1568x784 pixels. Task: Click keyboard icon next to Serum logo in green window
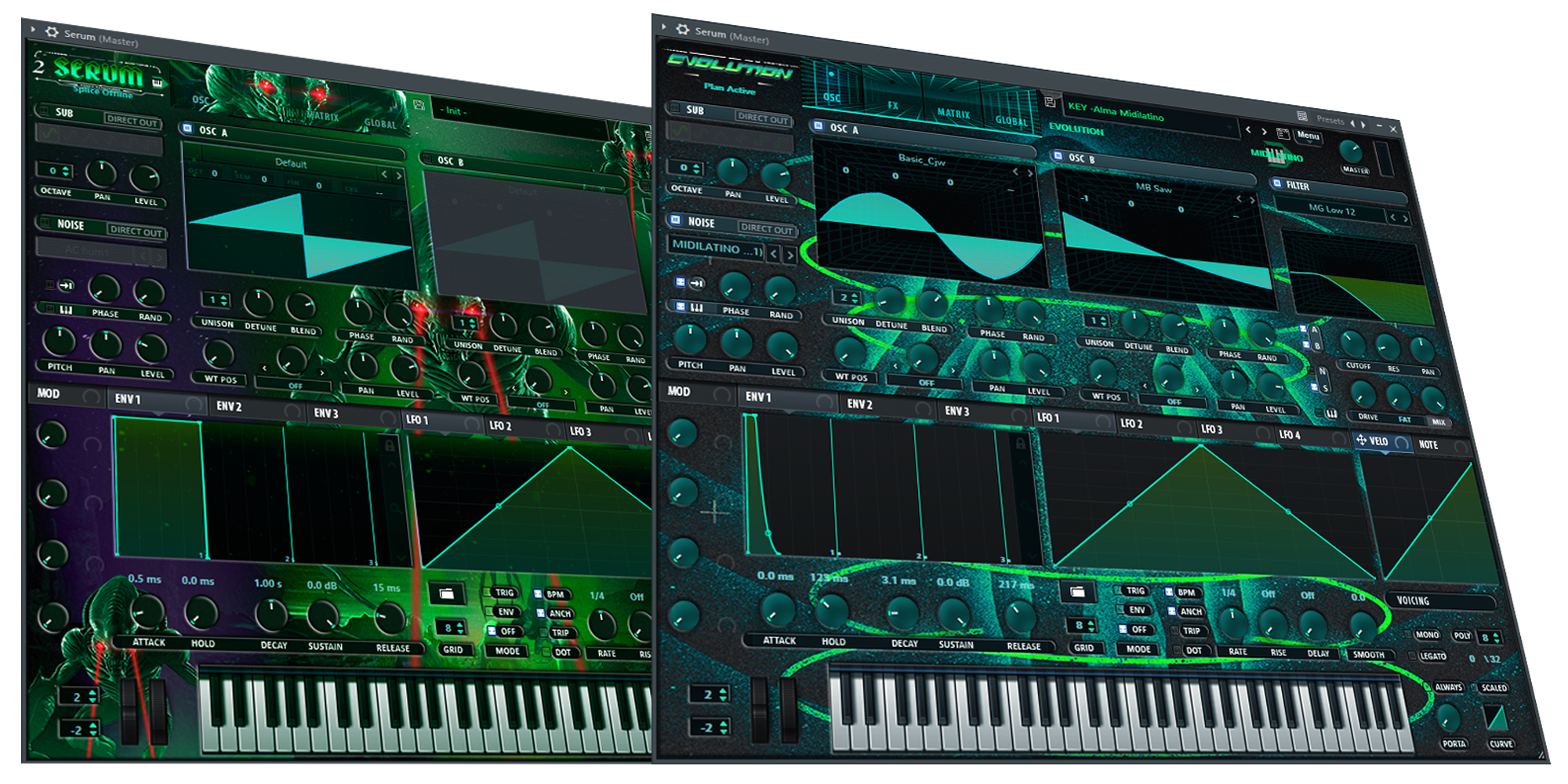pos(157,82)
